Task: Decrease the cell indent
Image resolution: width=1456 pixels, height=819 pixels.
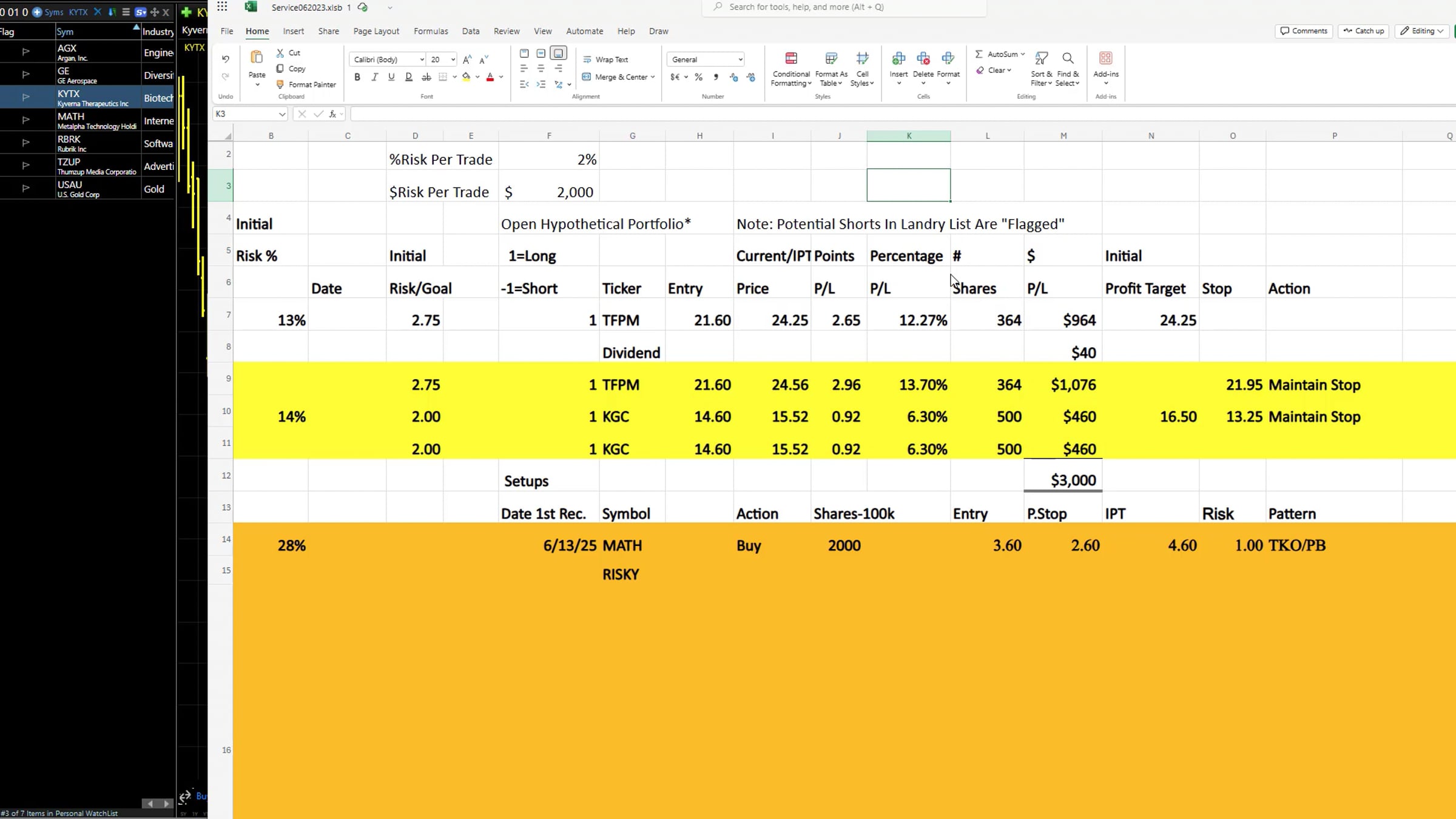Action: click(x=524, y=84)
